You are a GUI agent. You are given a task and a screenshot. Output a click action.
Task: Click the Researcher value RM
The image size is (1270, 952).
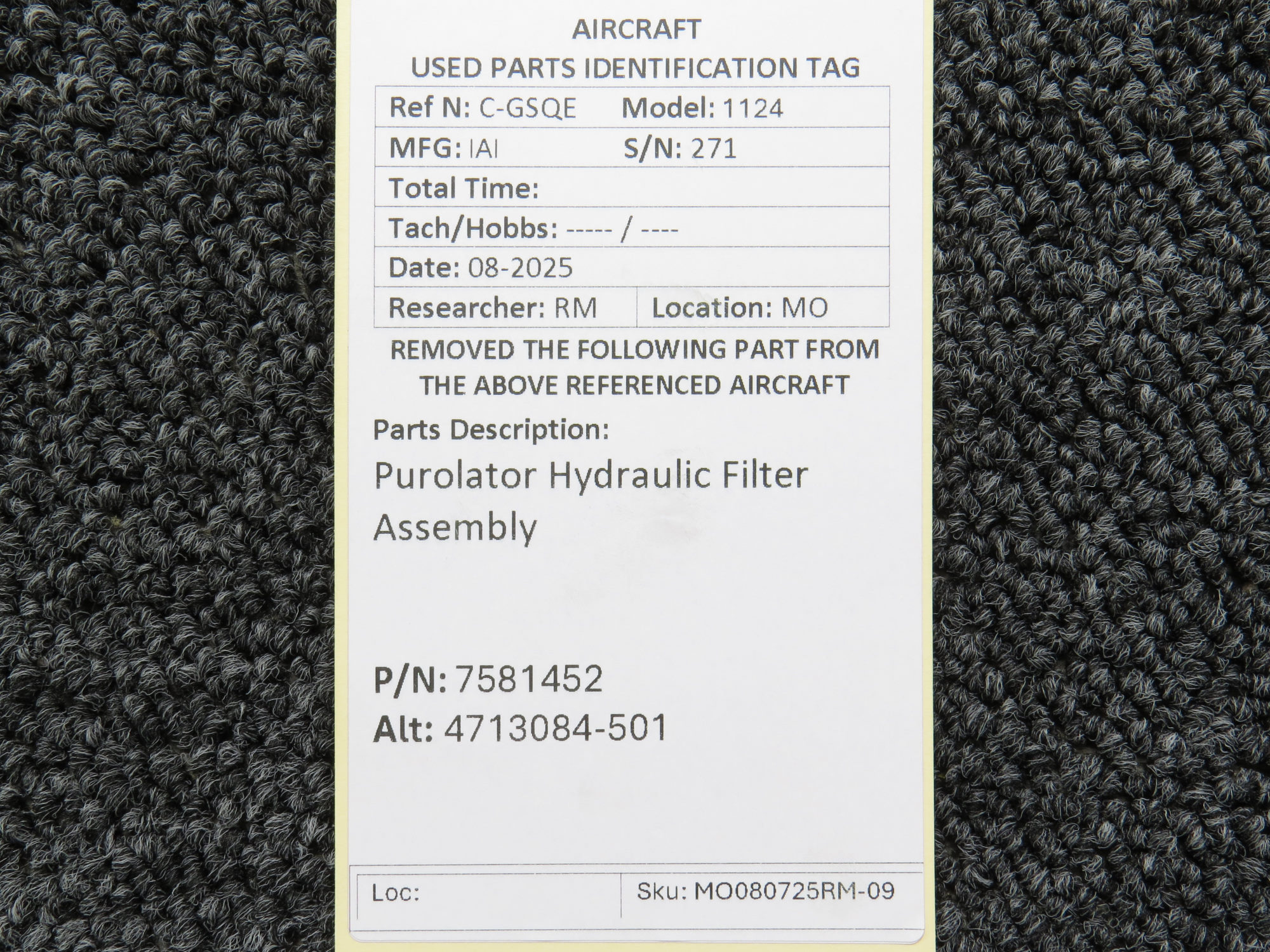tap(575, 308)
